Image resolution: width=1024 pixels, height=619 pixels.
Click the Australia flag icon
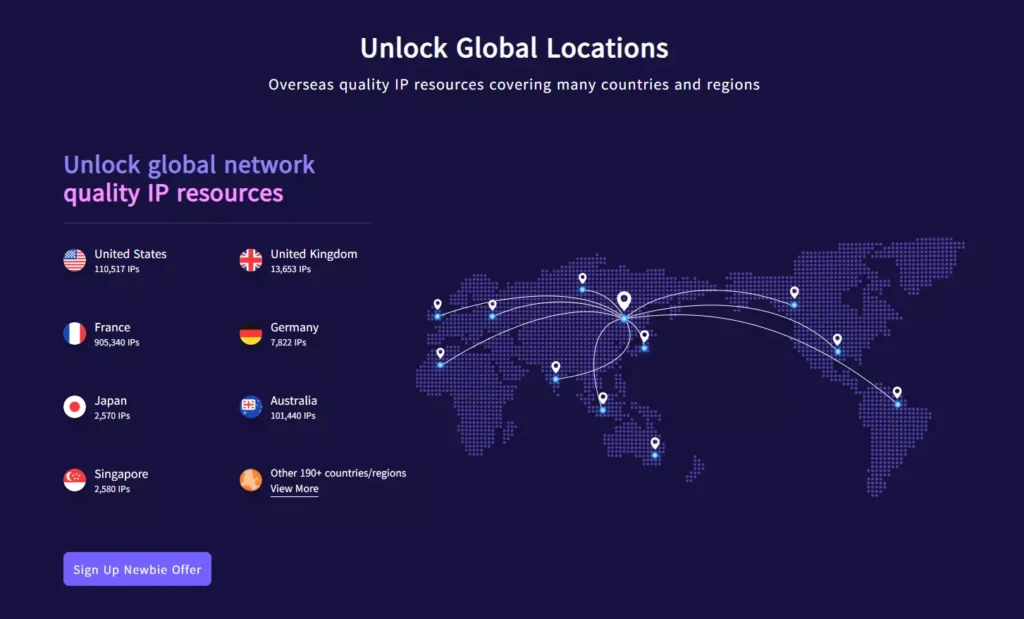click(x=251, y=407)
